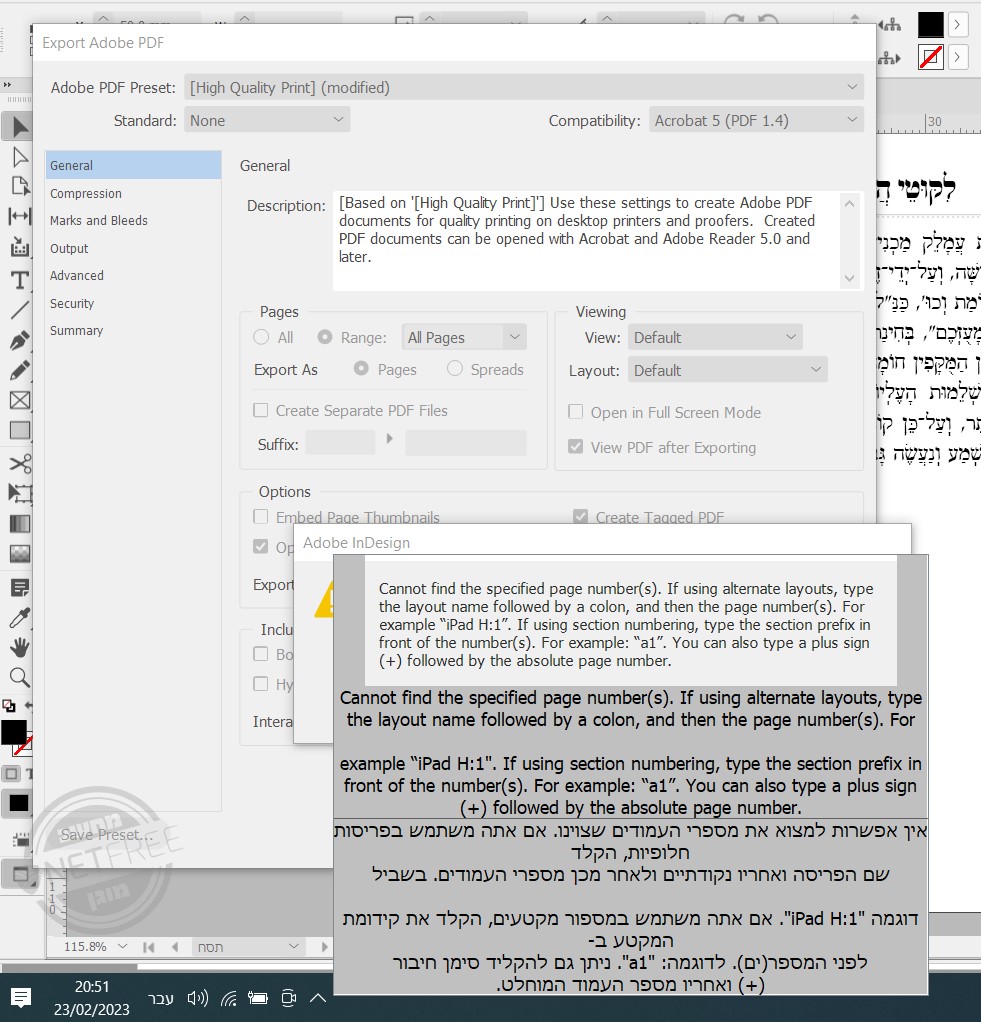
Task: Open the Compatibility Acrobat 5 dropdown
Action: click(756, 120)
